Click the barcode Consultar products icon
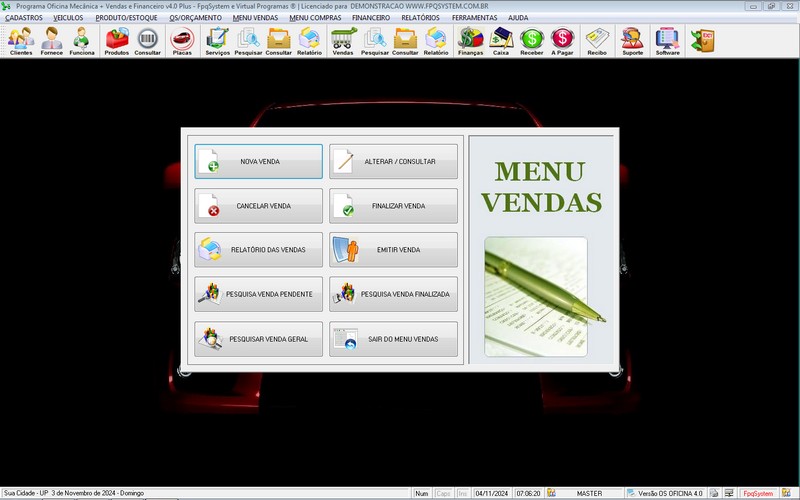This screenshot has height=500, width=800. 147,41
